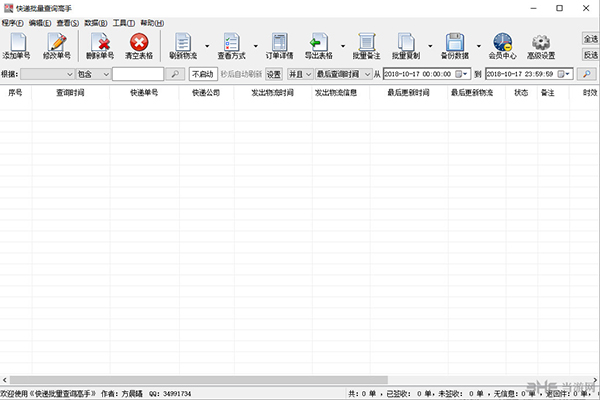
Task: Click the 序号 column header
Action: click(15, 93)
